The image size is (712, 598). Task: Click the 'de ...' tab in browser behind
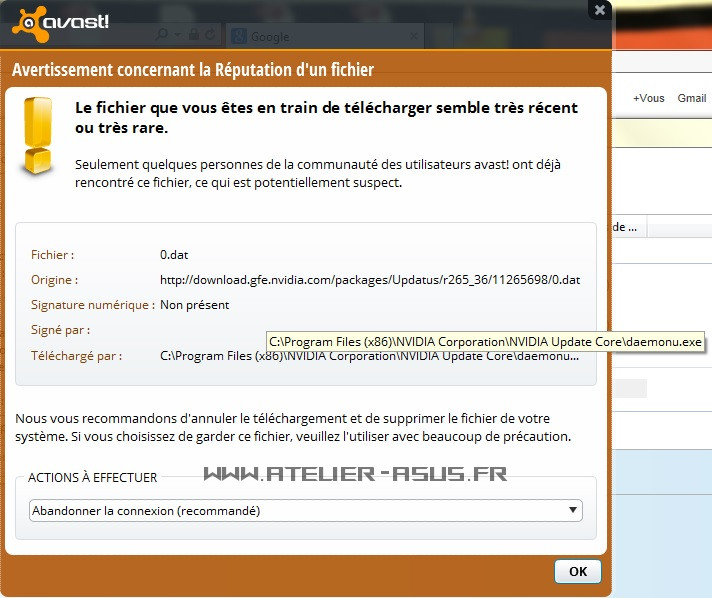(625, 227)
